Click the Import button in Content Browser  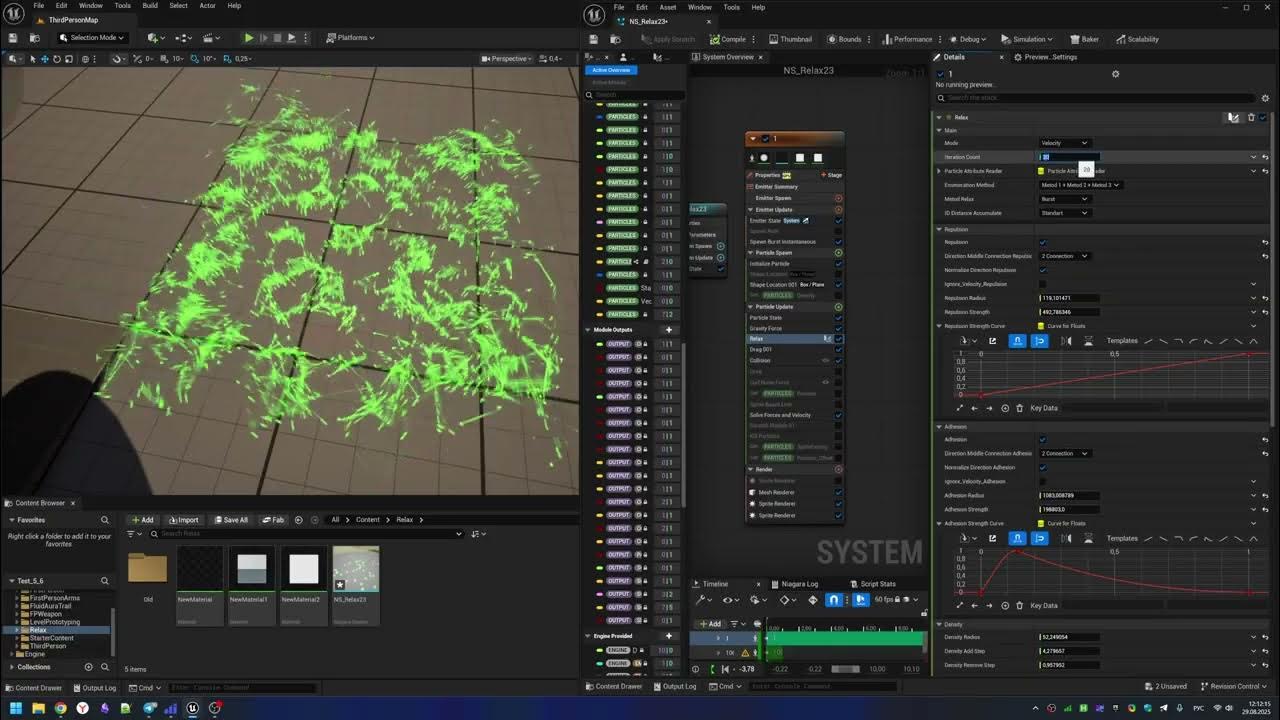click(184, 520)
